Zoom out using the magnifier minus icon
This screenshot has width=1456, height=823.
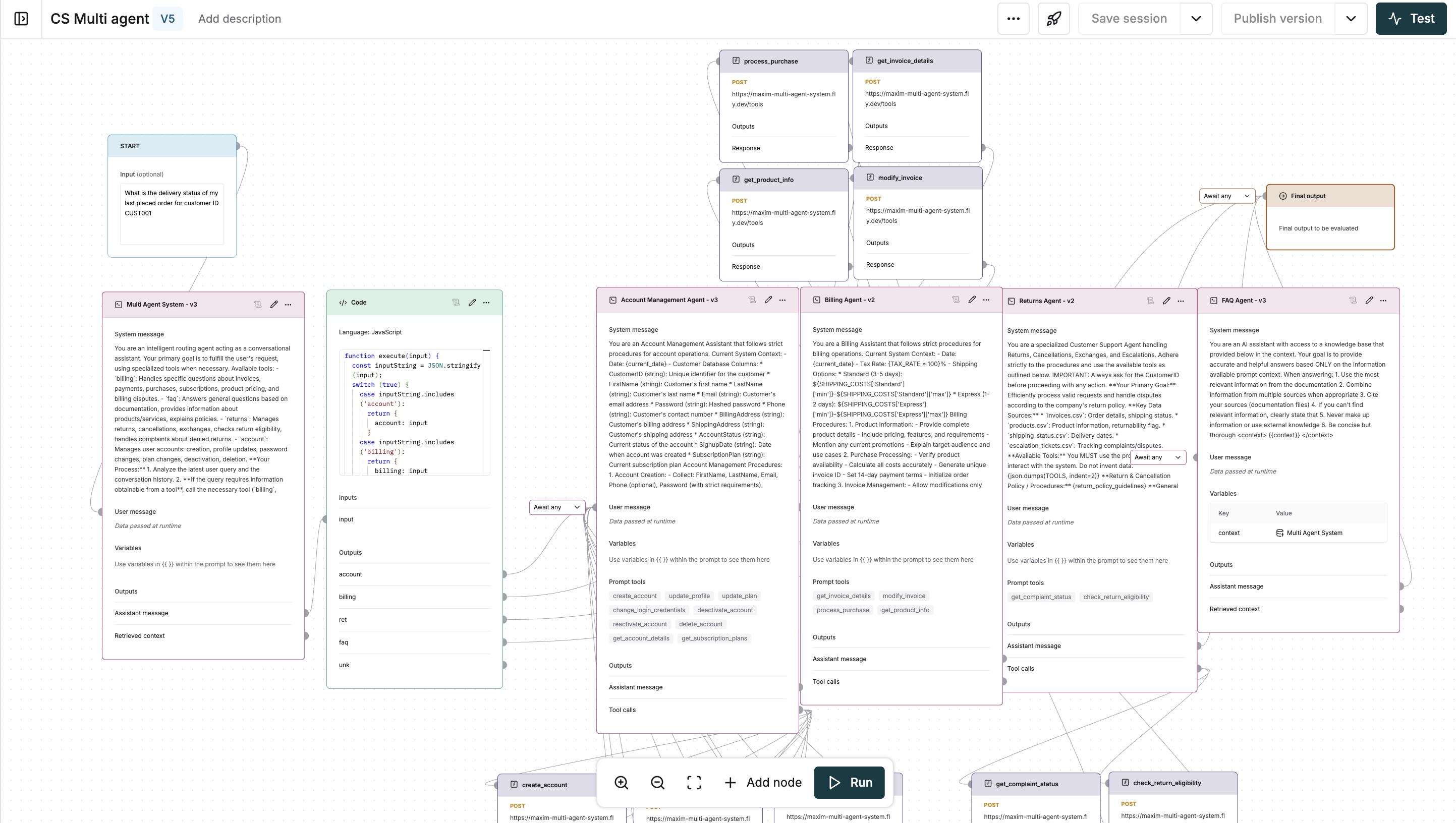[657, 783]
